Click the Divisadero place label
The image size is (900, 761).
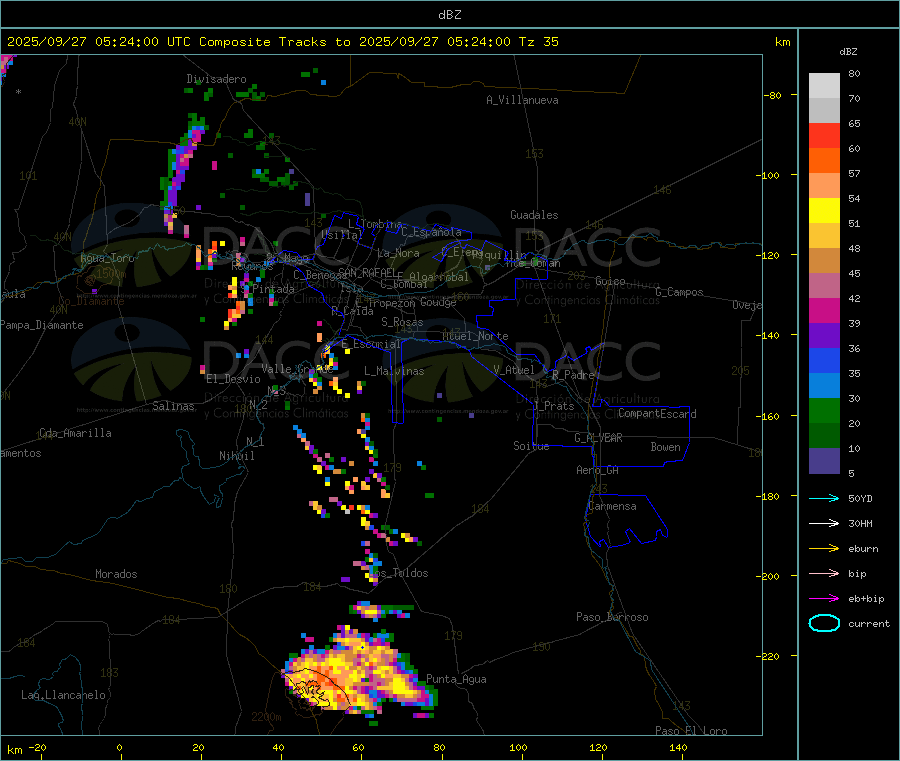pyautogui.click(x=216, y=79)
